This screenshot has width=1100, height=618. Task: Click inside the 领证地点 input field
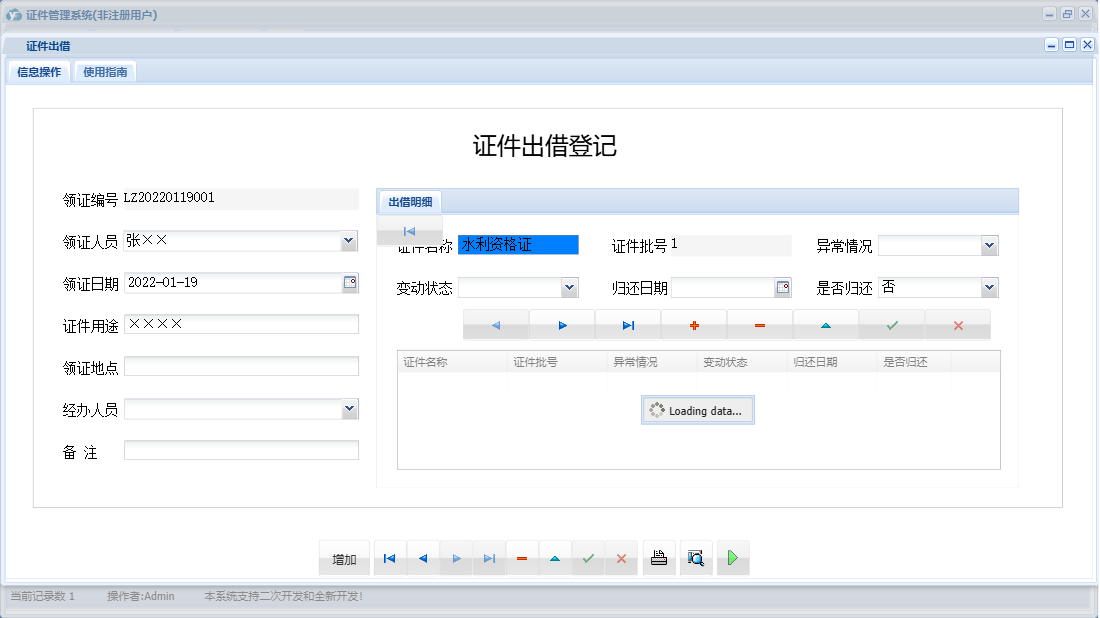tap(240, 365)
